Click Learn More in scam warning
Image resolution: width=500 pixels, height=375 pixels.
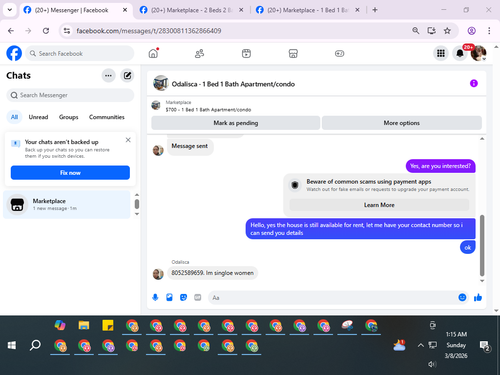[x=379, y=205]
